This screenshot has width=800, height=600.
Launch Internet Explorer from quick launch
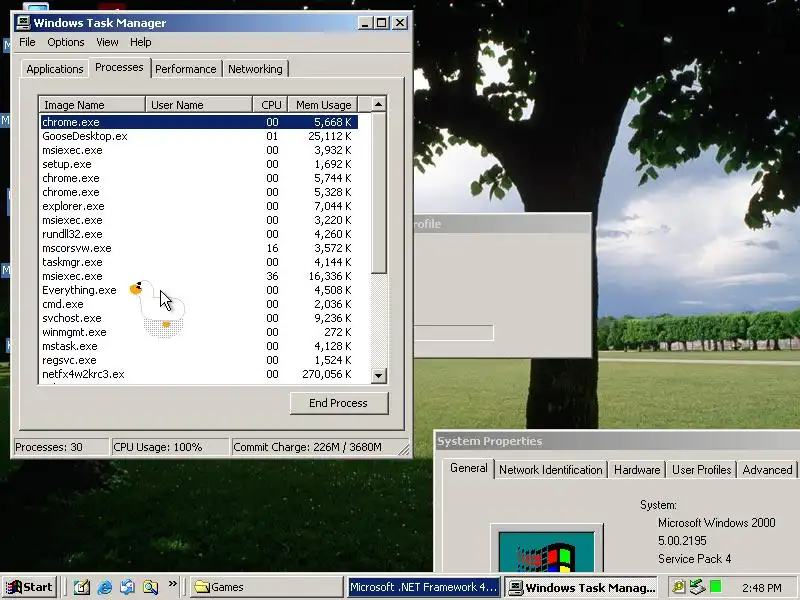click(x=105, y=587)
